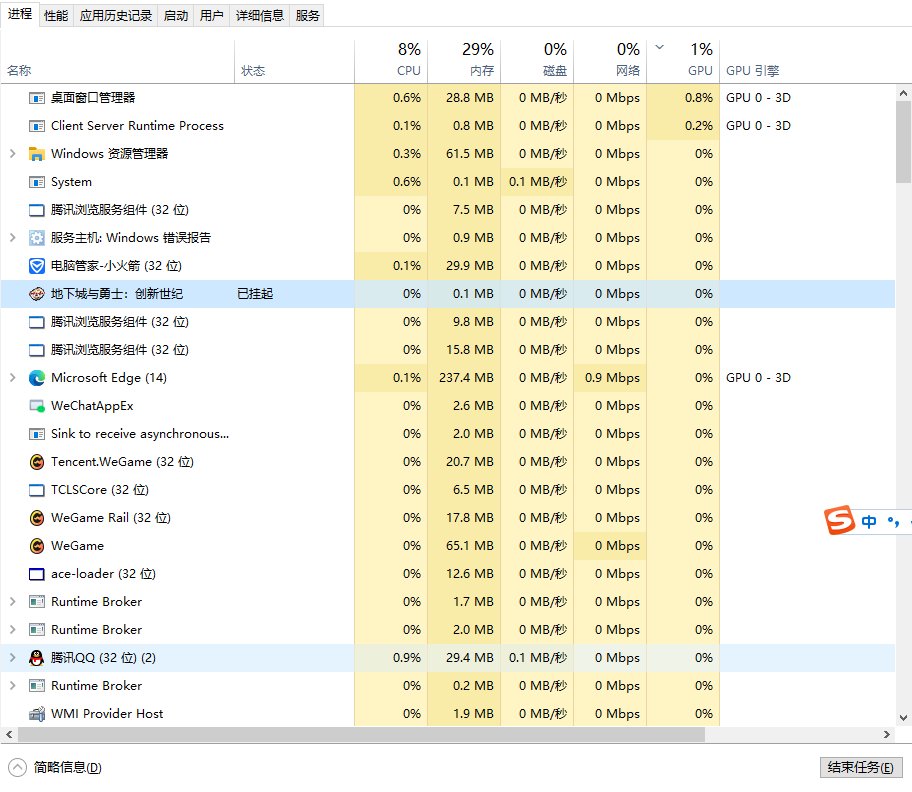Toggle Sogou Chinese/English mode 中 button
The width and height of the screenshot is (912, 792).
pyautogui.click(x=869, y=522)
